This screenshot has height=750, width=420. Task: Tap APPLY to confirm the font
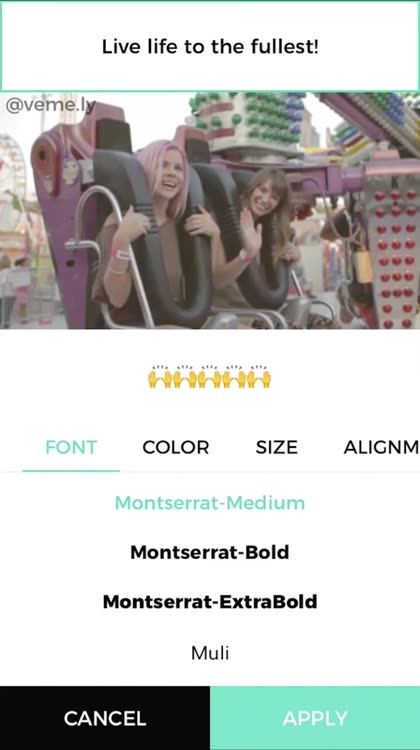[x=315, y=718]
